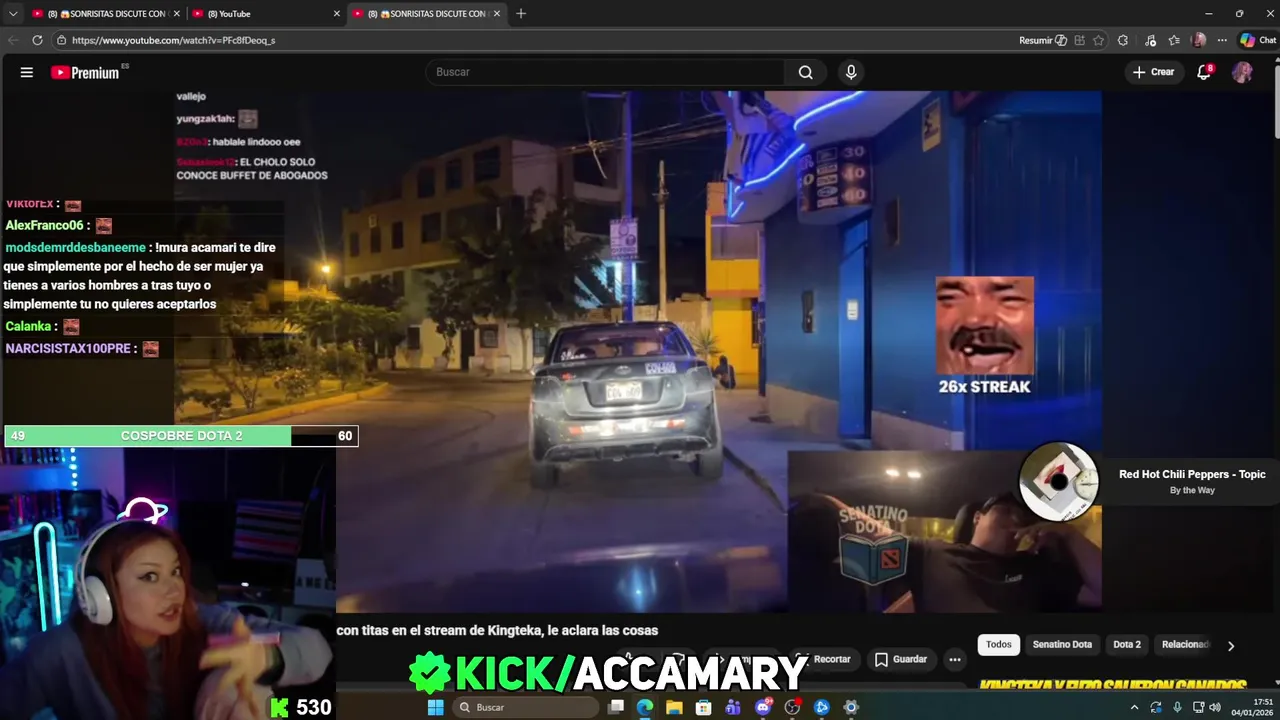Open the YouTube account avatar menu
The image size is (1280, 720).
[x=1242, y=72]
